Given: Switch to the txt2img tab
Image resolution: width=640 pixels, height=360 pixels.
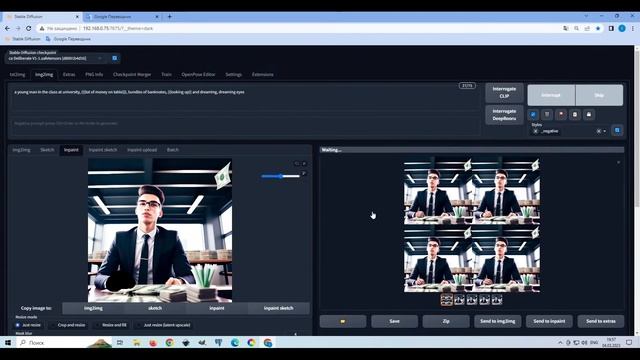Looking at the screenshot, I should pos(18,75).
